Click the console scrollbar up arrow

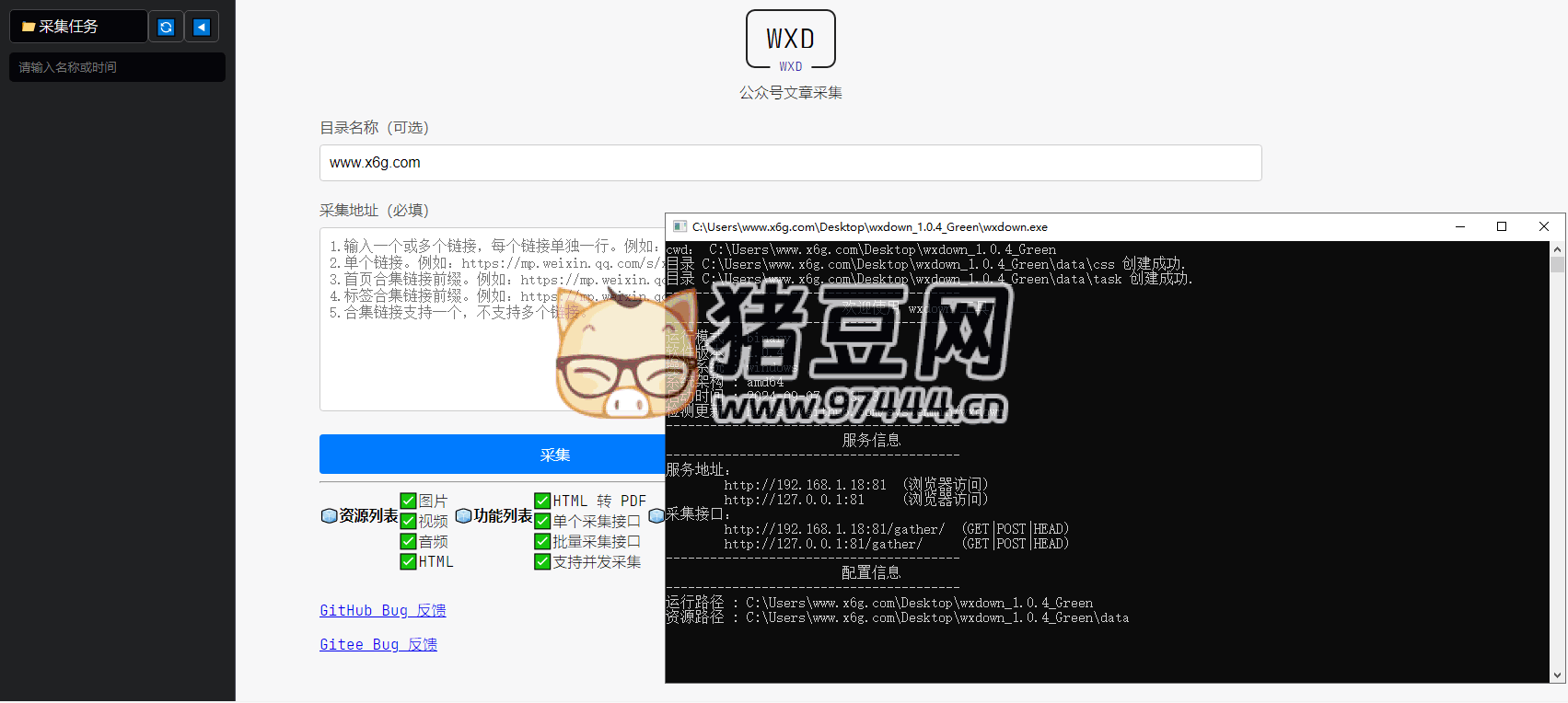1557,249
